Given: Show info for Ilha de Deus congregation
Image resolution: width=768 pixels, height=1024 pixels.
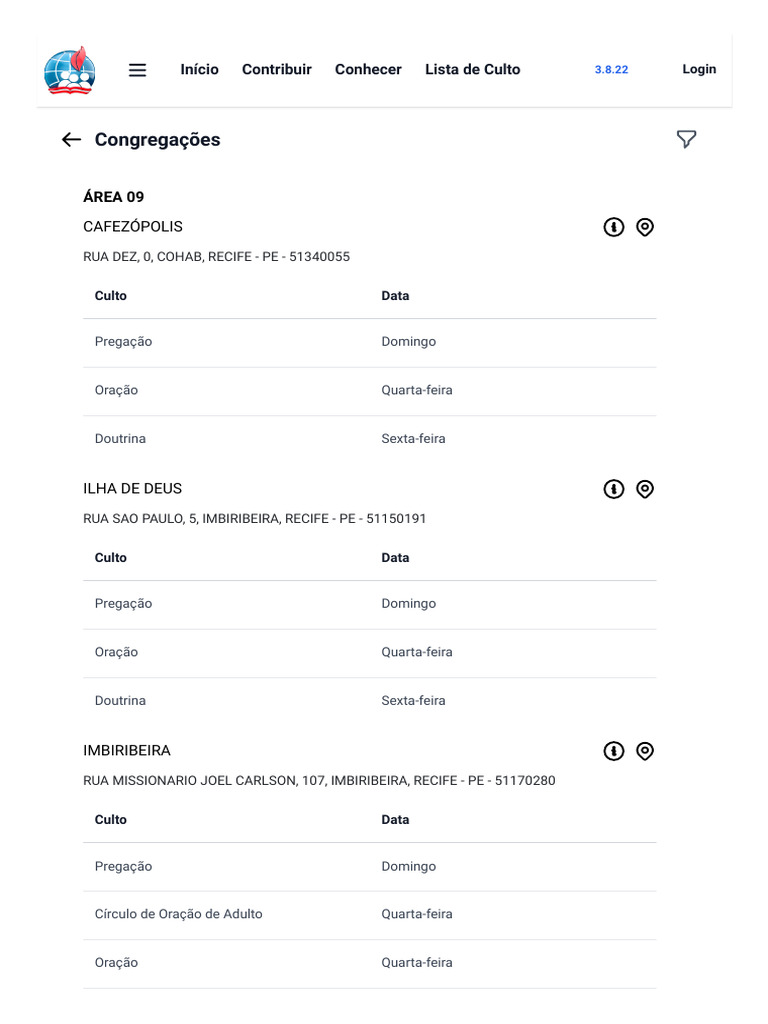Looking at the screenshot, I should (614, 489).
